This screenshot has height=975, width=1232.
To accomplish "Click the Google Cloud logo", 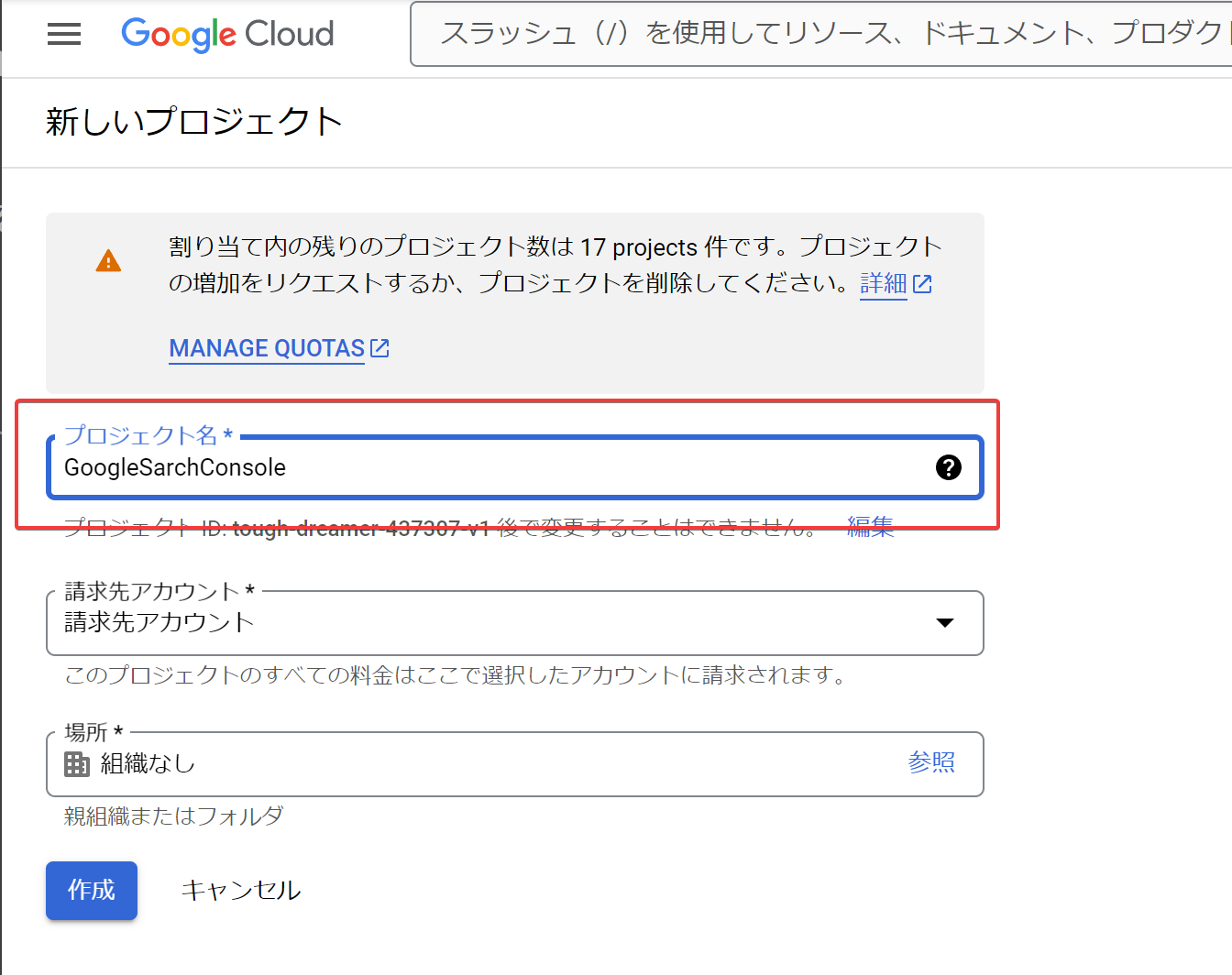I will click(x=227, y=35).
